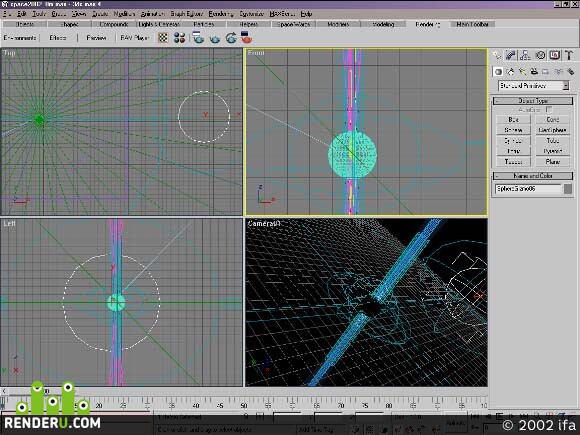Open the Utilities hammer panel tab

(x=569, y=55)
